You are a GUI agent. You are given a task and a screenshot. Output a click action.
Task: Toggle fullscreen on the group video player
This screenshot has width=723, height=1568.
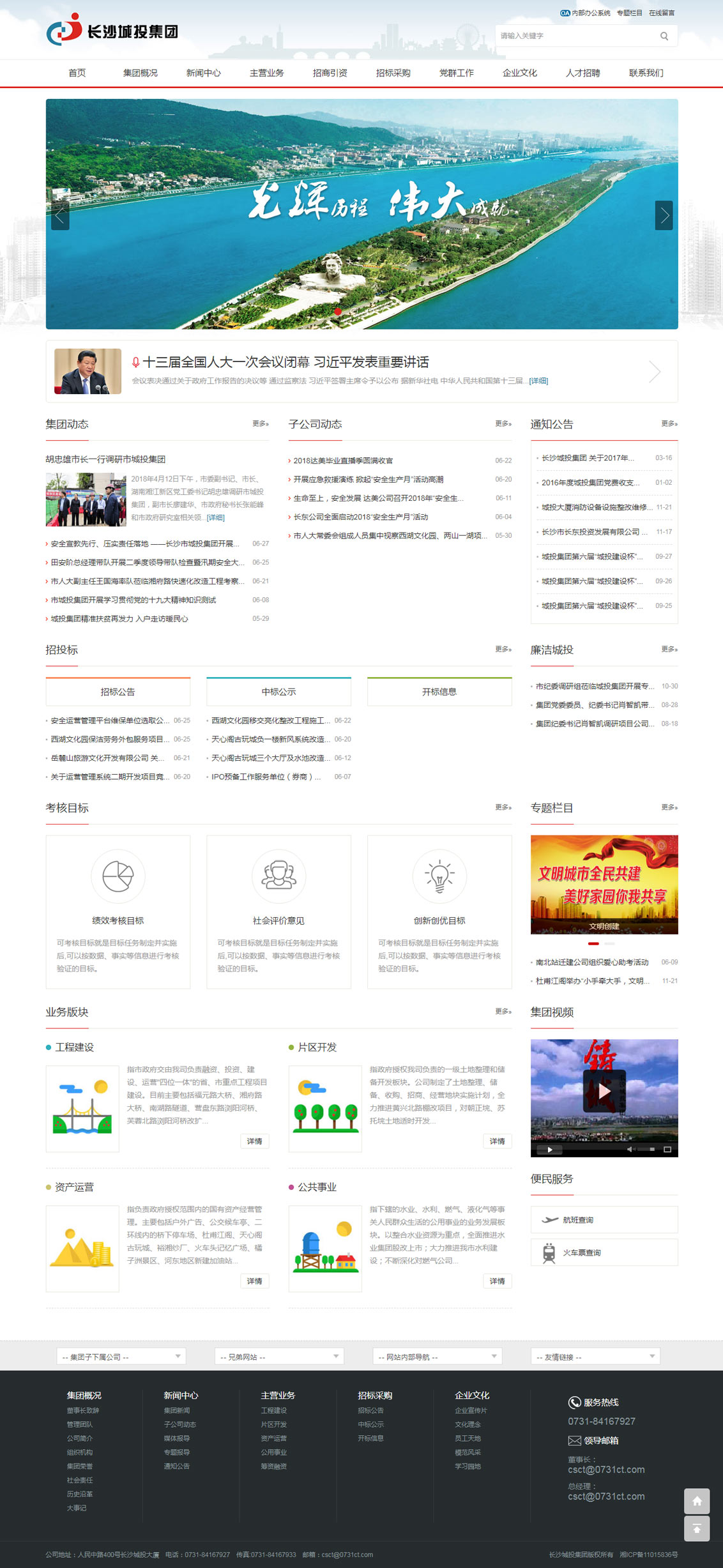point(667,1150)
